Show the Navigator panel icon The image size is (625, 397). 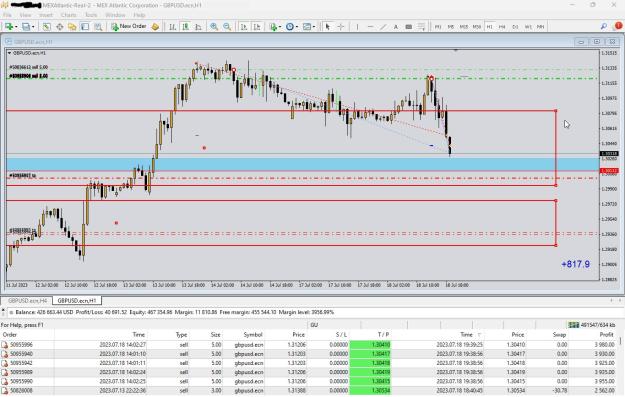pyautogui.click(x=72, y=27)
